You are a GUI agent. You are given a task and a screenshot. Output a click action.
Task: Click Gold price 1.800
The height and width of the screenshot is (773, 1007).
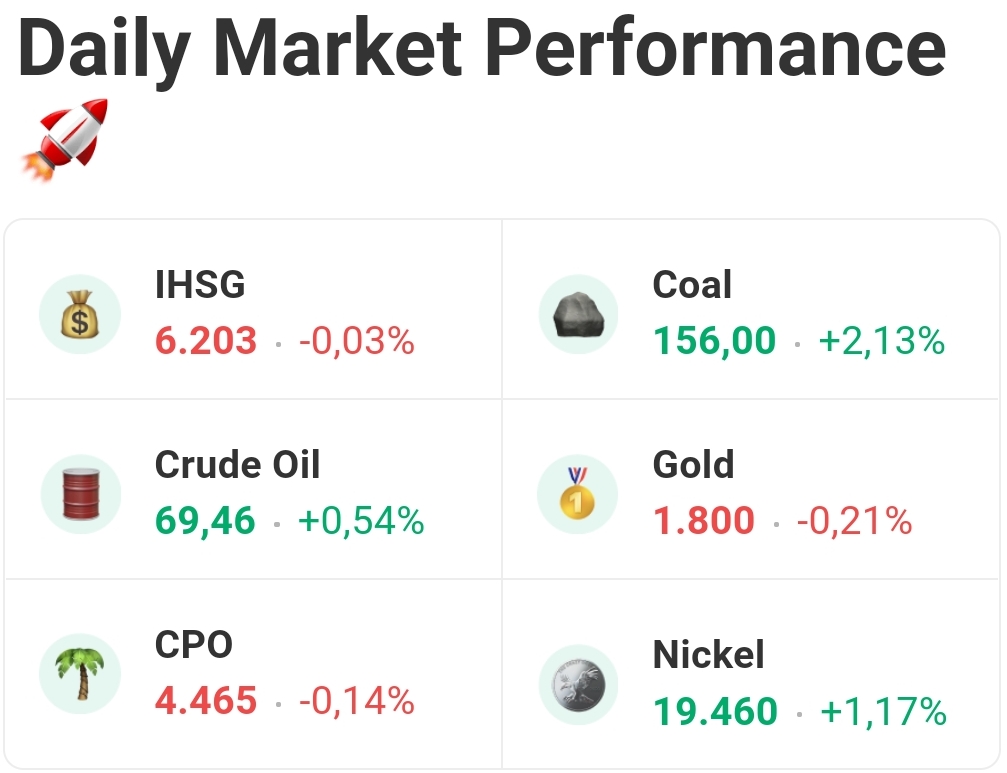coord(704,521)
